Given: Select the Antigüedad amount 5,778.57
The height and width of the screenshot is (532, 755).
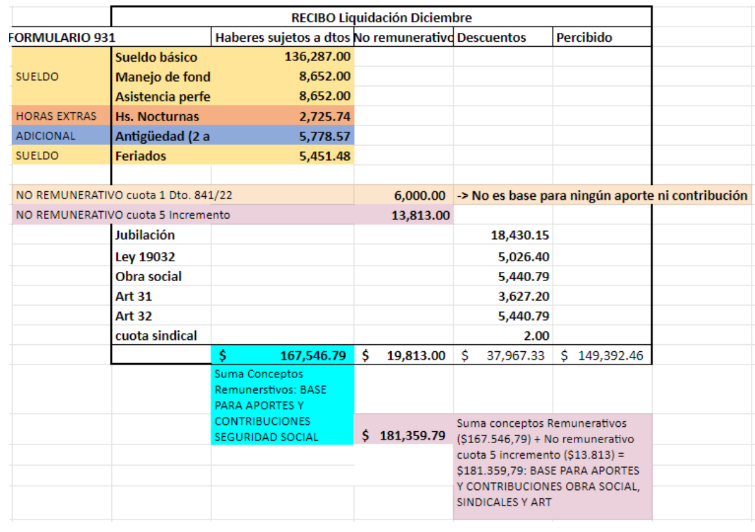Looking at the screenshot, I should (x=316, y=136).
